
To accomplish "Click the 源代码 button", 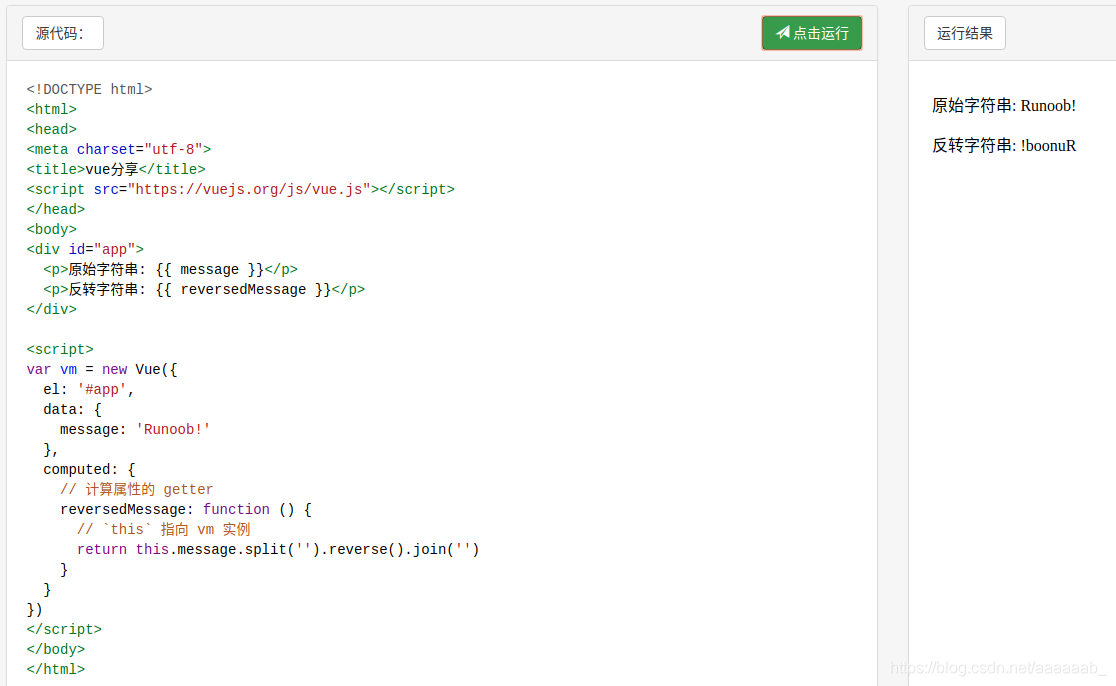I will coord(62,33).
